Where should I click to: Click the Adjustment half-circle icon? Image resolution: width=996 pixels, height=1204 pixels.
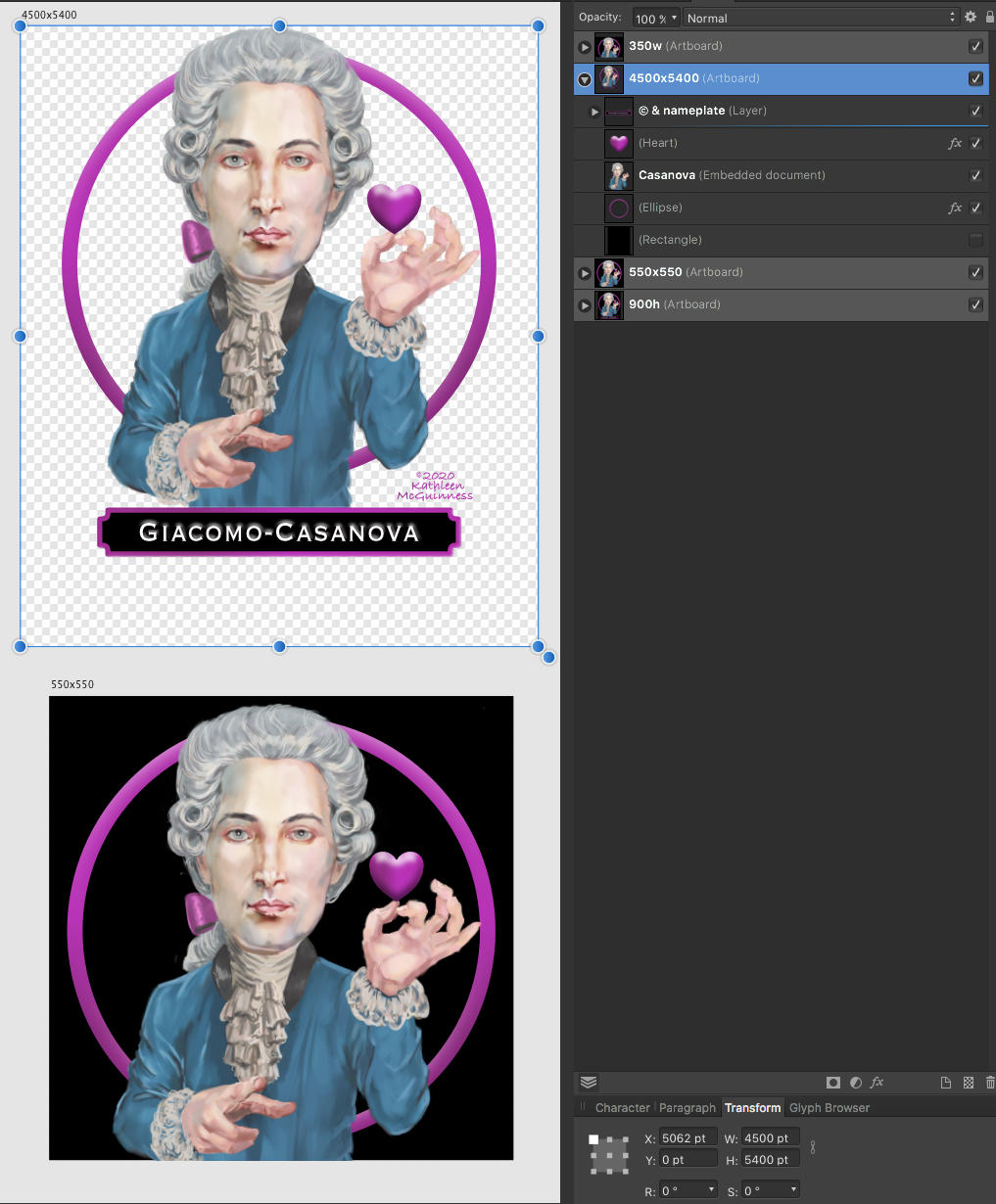click(856, 1083)
